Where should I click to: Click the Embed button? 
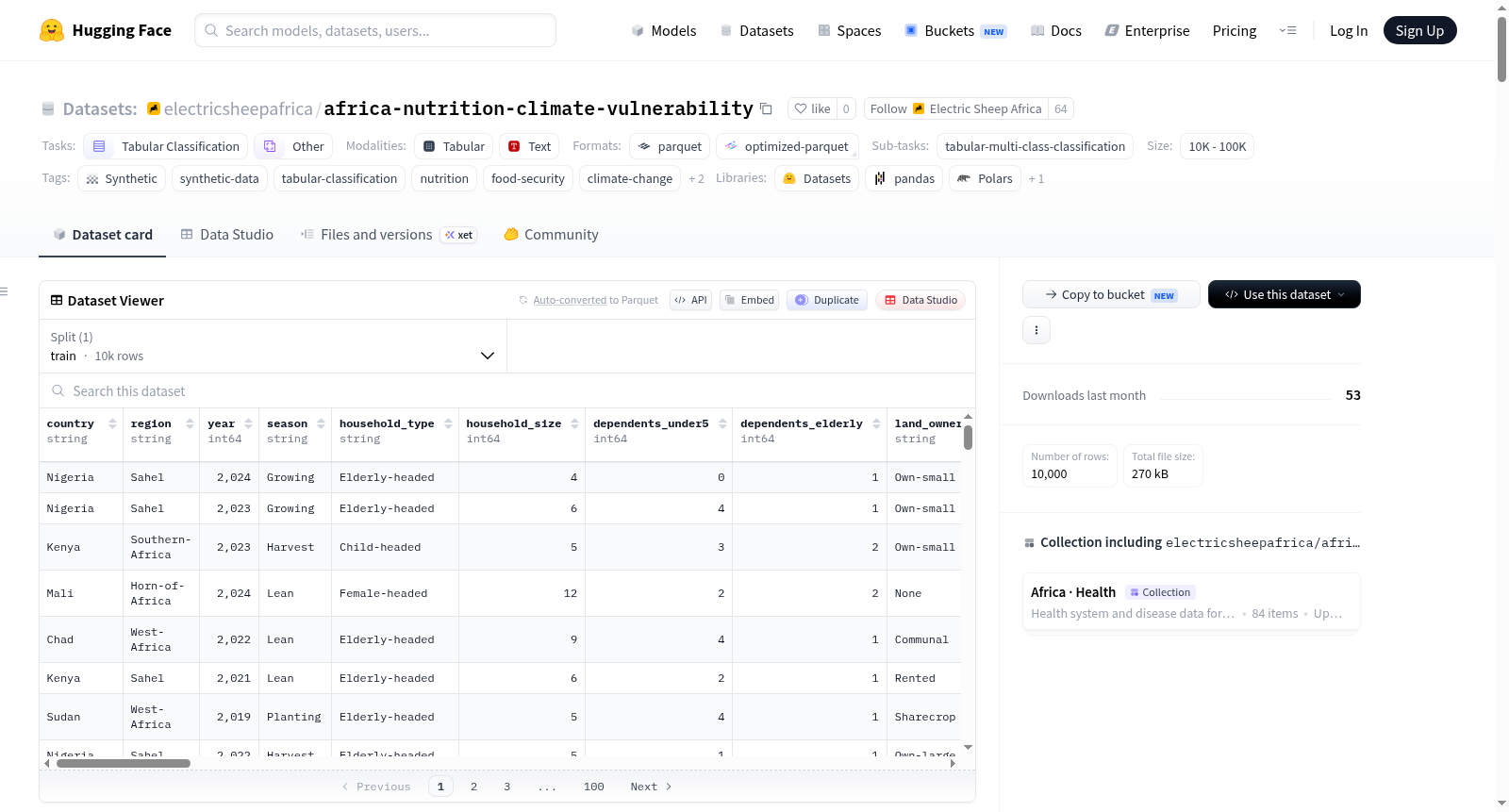pyautogui.click(x=749, y=300)
